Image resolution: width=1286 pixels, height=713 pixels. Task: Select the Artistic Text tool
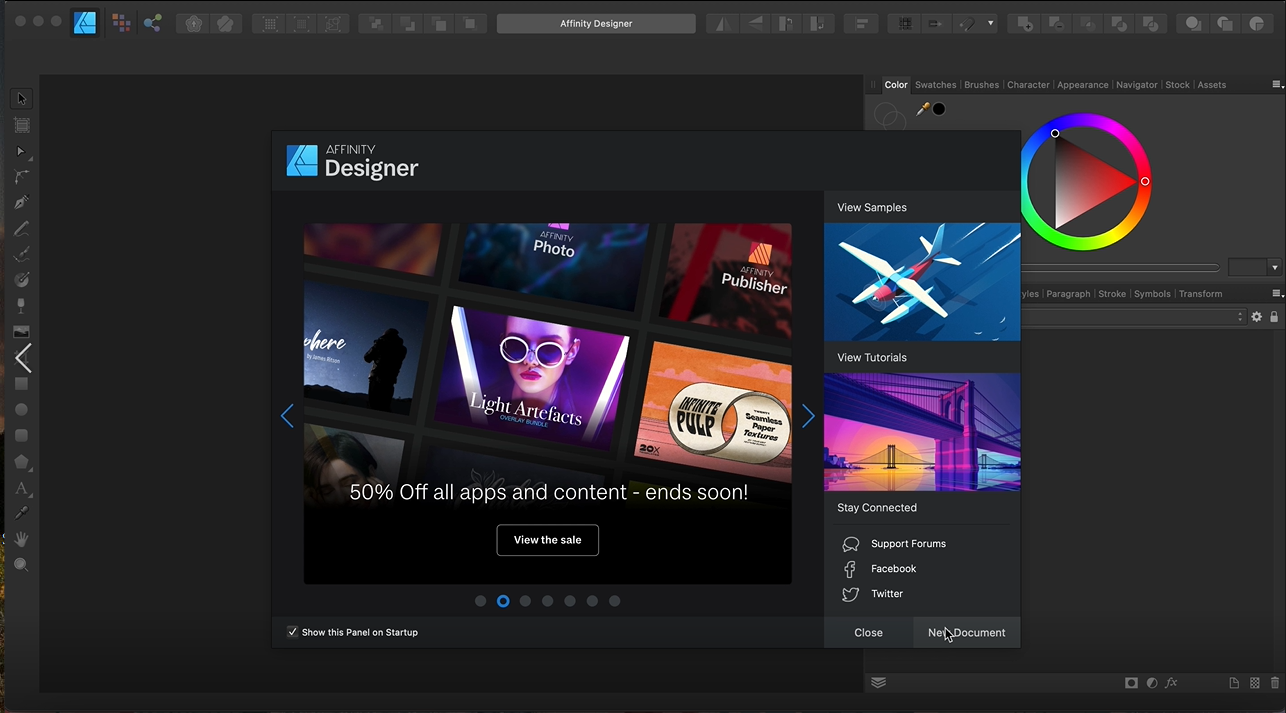coord(21,488)
